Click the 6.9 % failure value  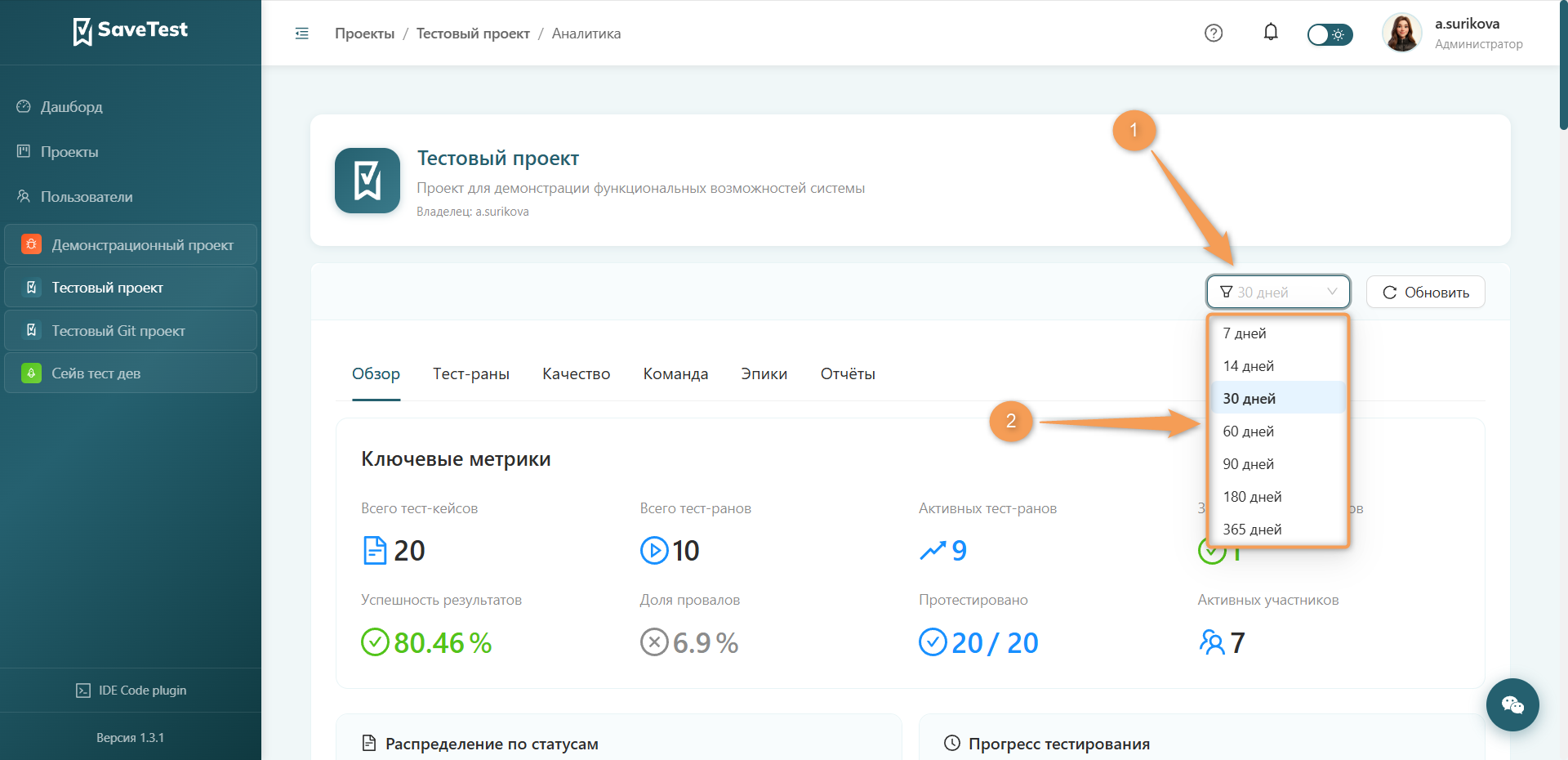[x=706, y=643]
